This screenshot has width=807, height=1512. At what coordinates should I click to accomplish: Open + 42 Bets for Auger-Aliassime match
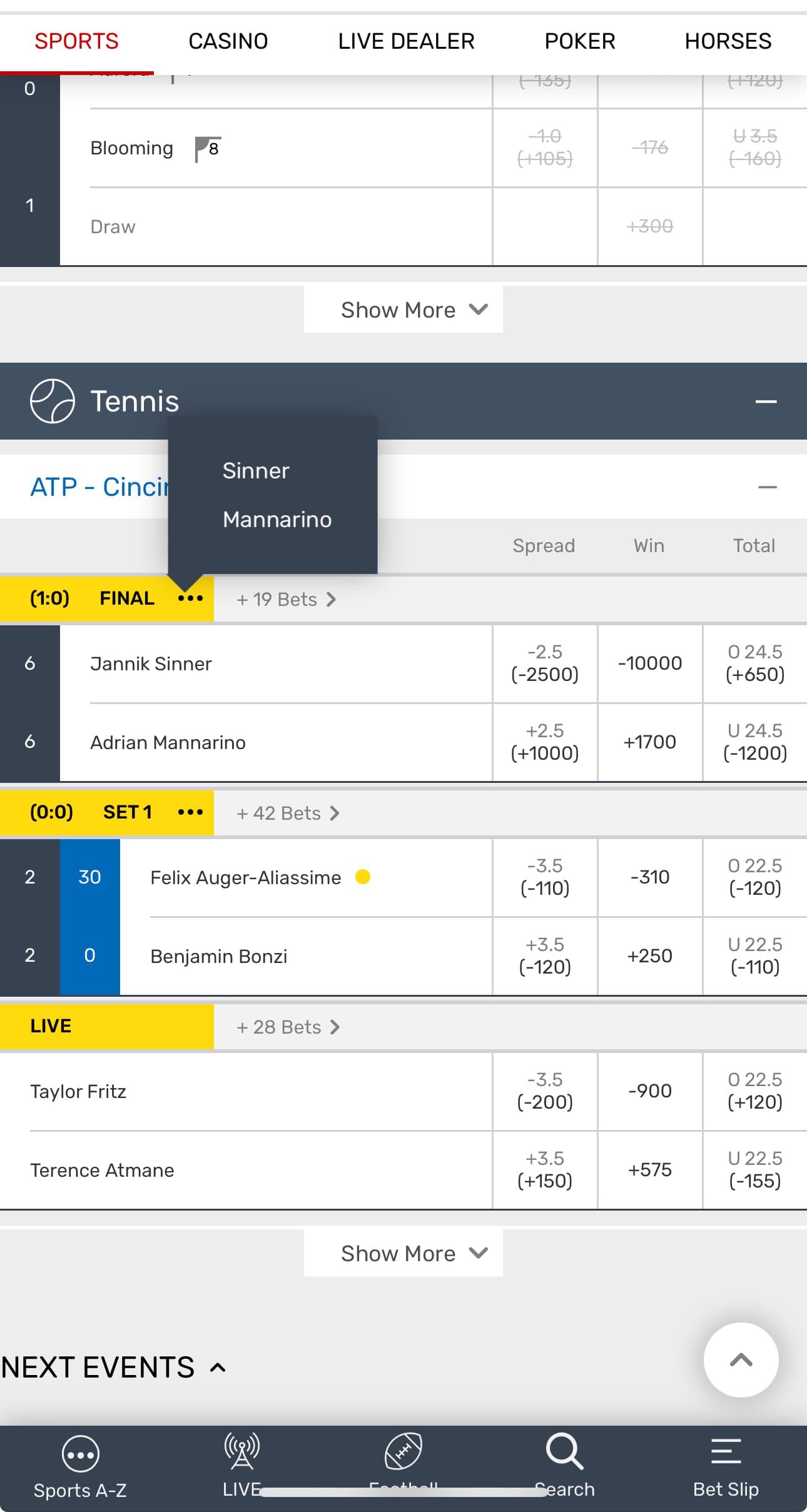click(288, 813)
